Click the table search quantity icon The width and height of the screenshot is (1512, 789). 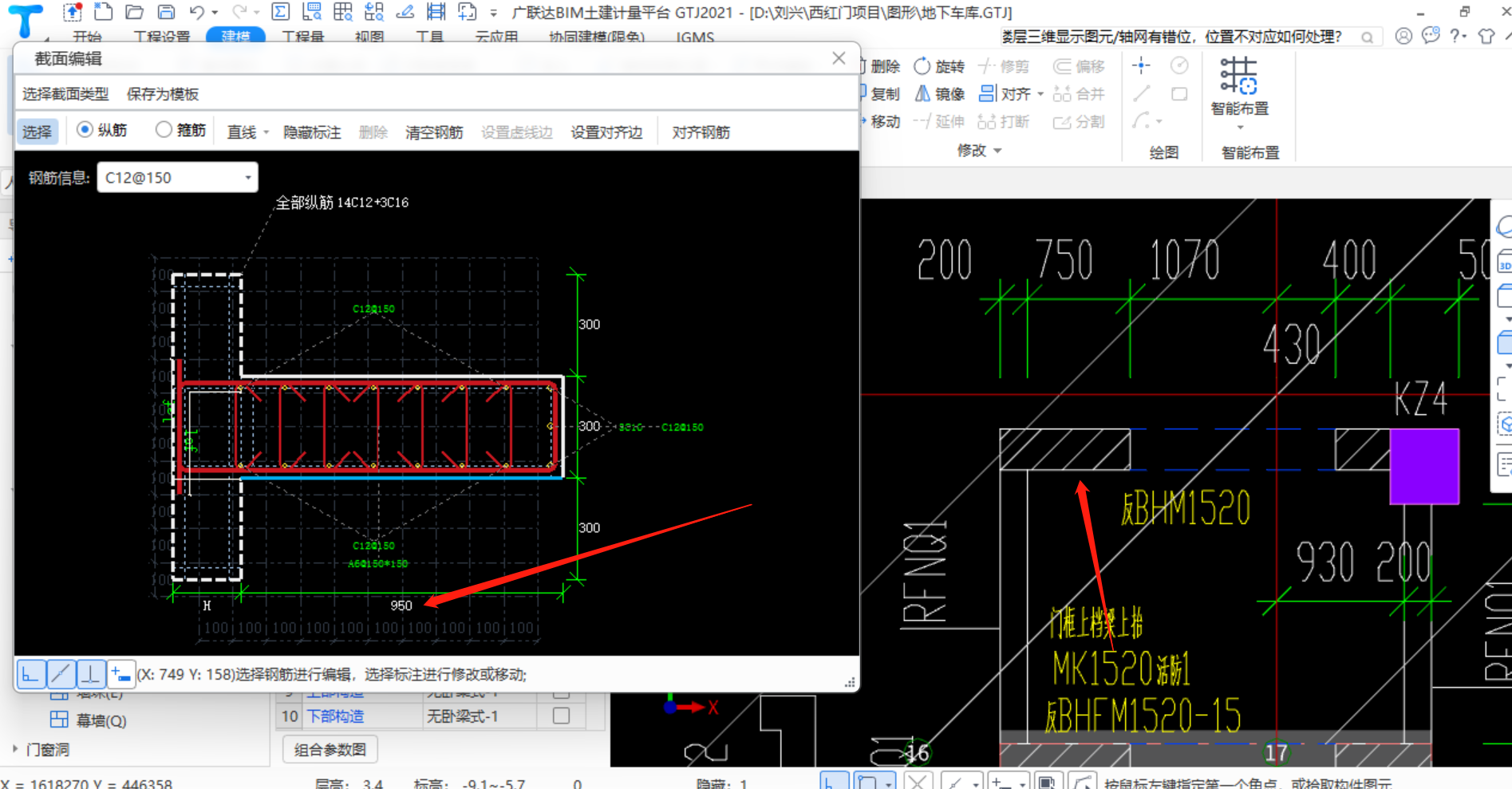tap(343, 12)
